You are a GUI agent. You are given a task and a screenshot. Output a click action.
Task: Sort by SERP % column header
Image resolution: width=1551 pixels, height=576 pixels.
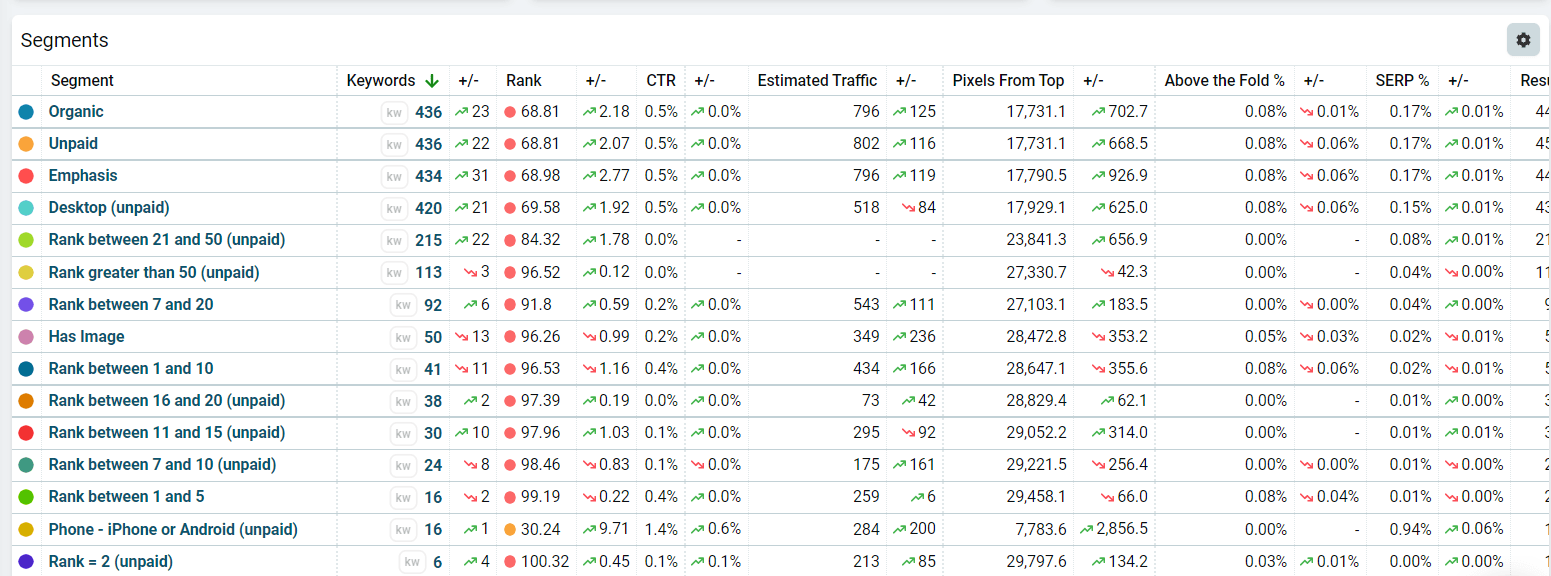coord(1402,81)
